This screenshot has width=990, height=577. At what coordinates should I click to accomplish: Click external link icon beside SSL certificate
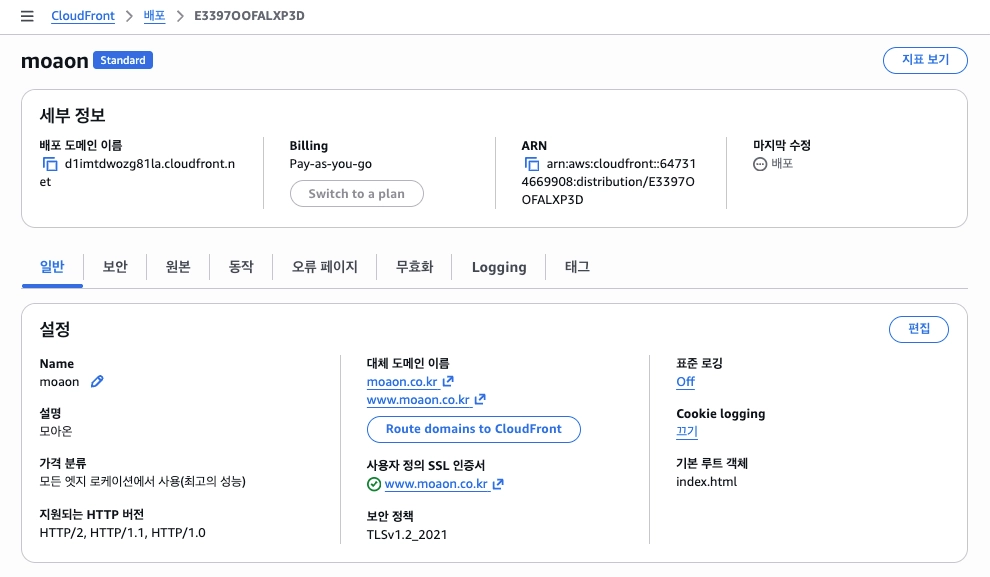coord(498,484)
